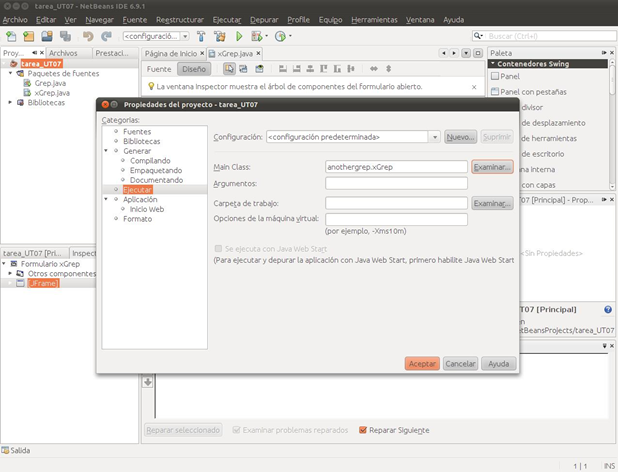618x472 pixels.
Task: Open the Depurar menu
Action: point(264,20)
